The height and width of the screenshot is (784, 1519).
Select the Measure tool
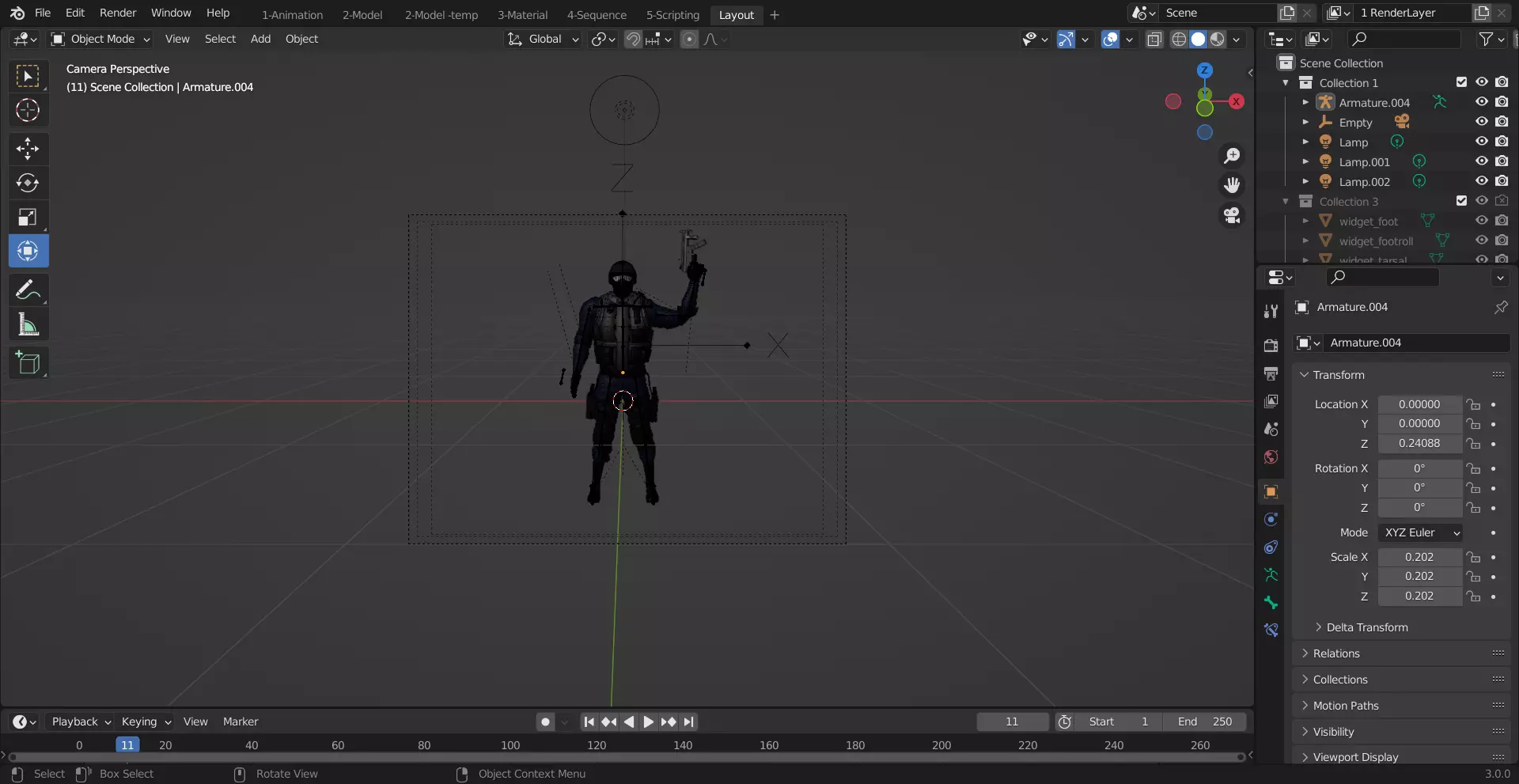click(28, 324)
